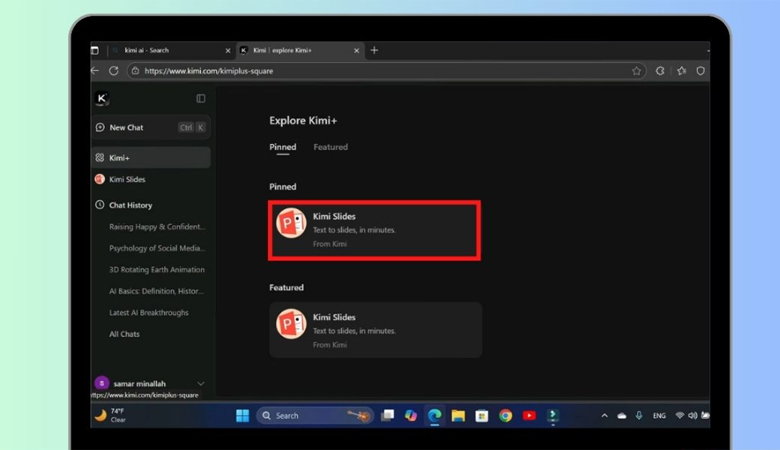Start a New Chat

pyautogui.click(x=151, y=127)
